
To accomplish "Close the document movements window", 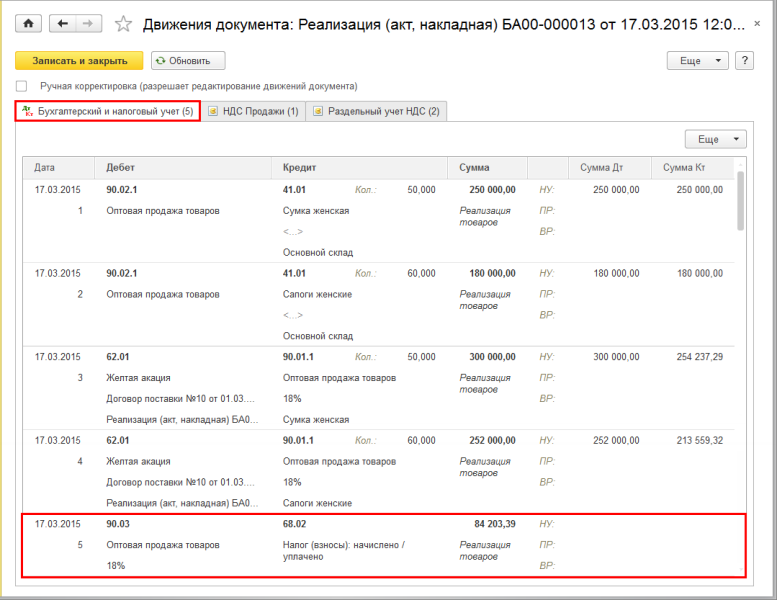I will coord(757,23).
